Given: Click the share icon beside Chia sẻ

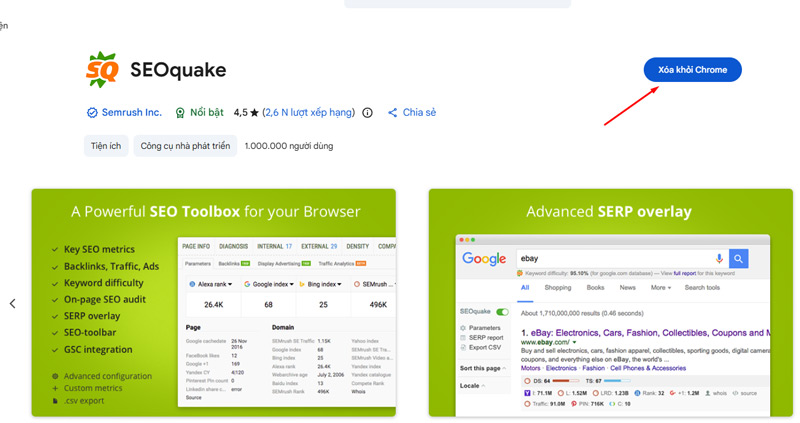Looking at the screenshot, I should pyautogui.click(x=392, y=113).
